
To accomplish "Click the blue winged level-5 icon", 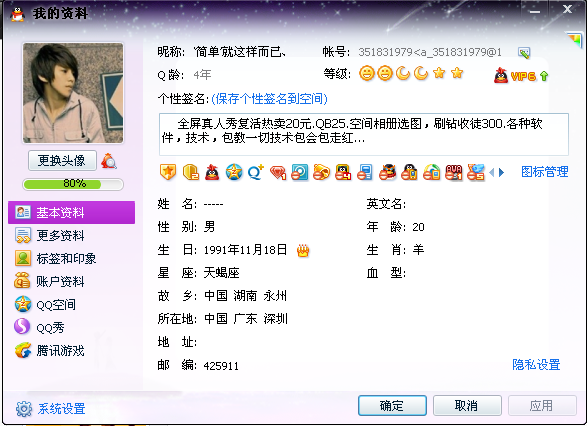I will (x=476, y=173).
